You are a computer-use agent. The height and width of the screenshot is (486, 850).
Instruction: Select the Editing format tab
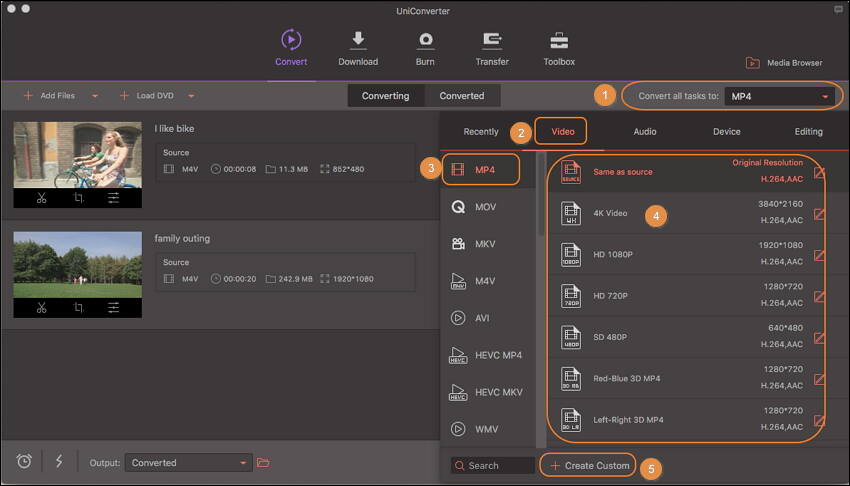pyautogui.click(x=808, y=132)
